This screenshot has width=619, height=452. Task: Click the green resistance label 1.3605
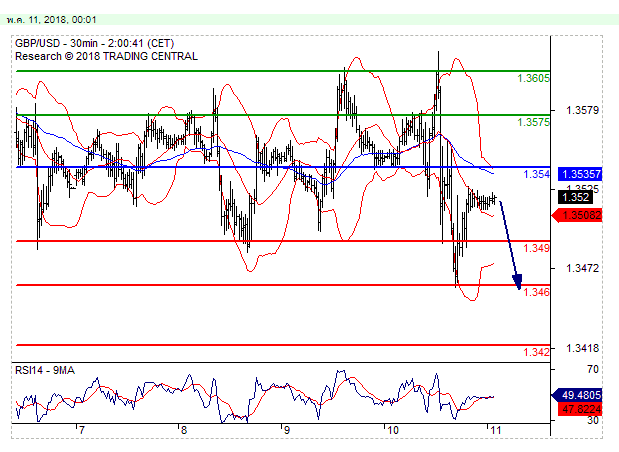tap(533, 78)
